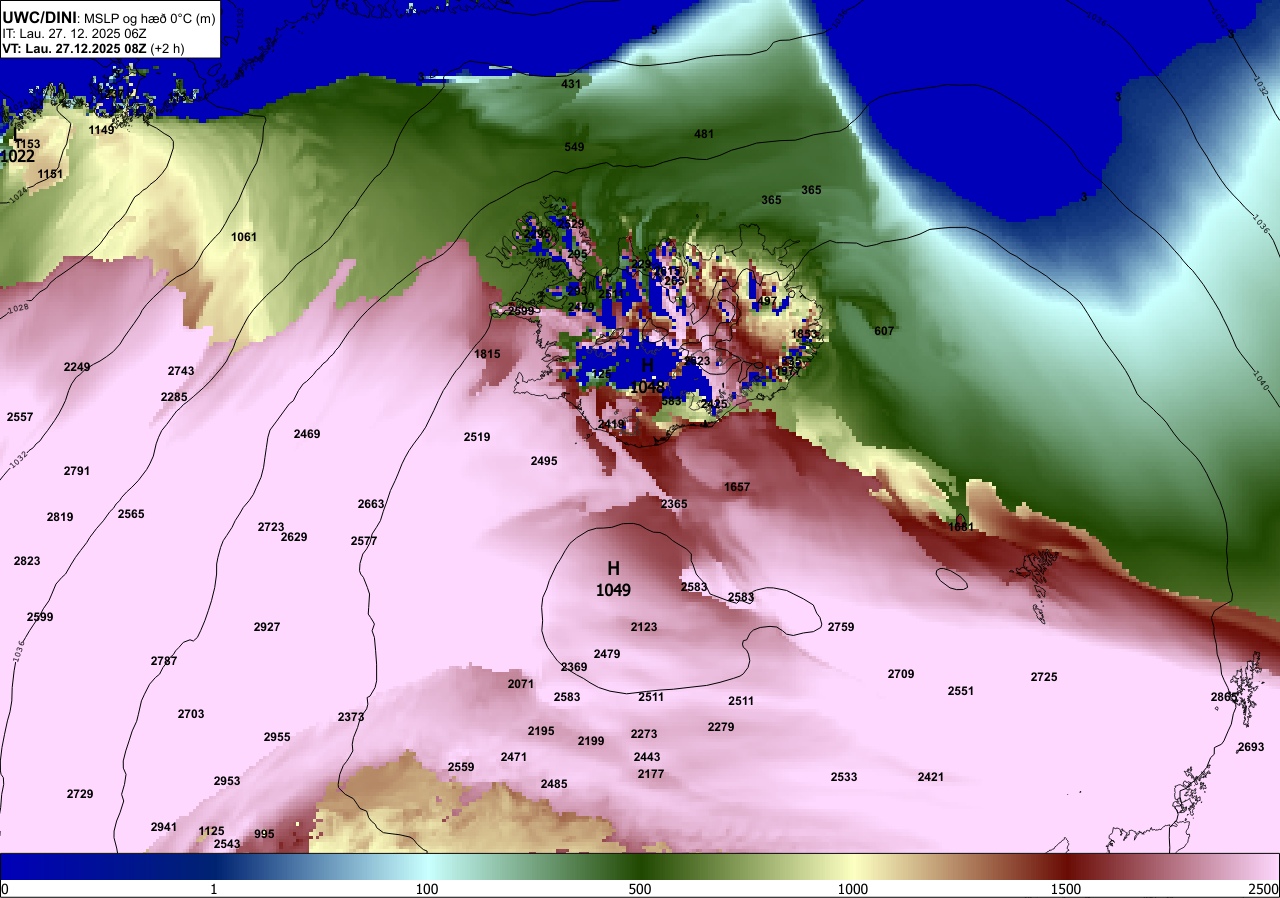Screen dimensions: 1280x898
Task: Click the 2195 height value
Action: pos(541,731)
